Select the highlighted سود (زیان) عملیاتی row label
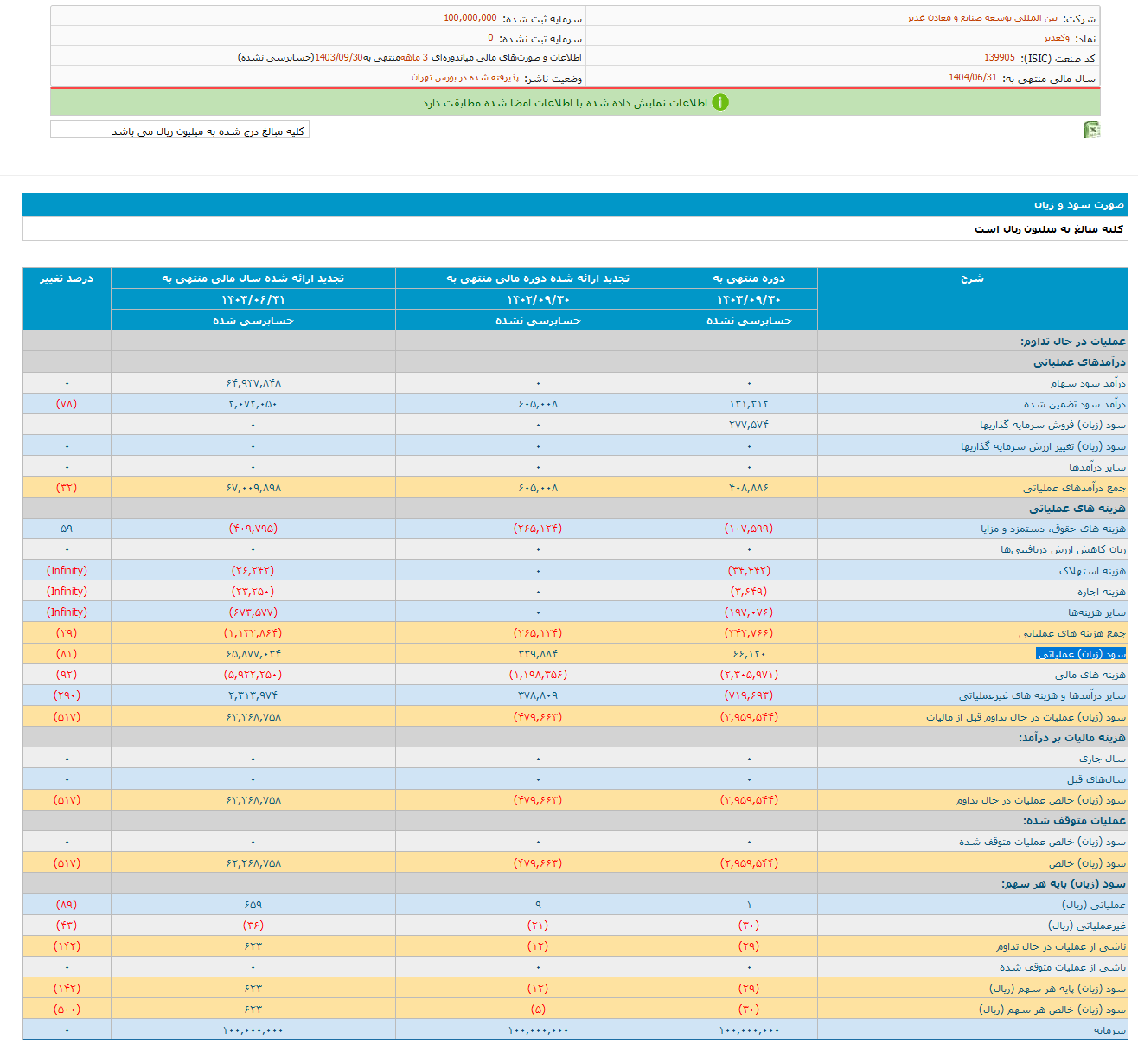1138x1064 pixels. pyautogui.click(x=1080, y=654)
